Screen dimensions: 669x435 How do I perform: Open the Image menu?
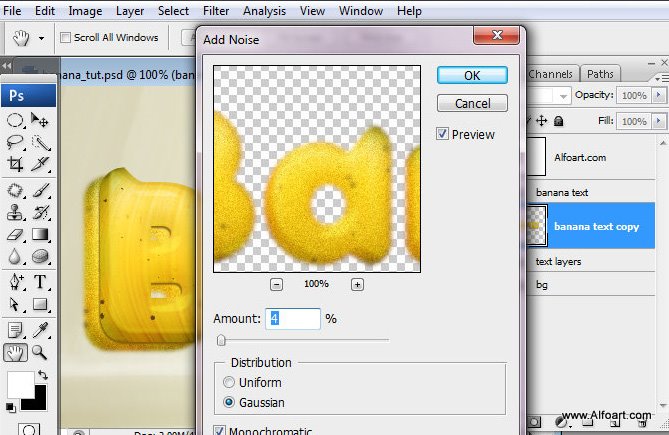pos(85,11)
